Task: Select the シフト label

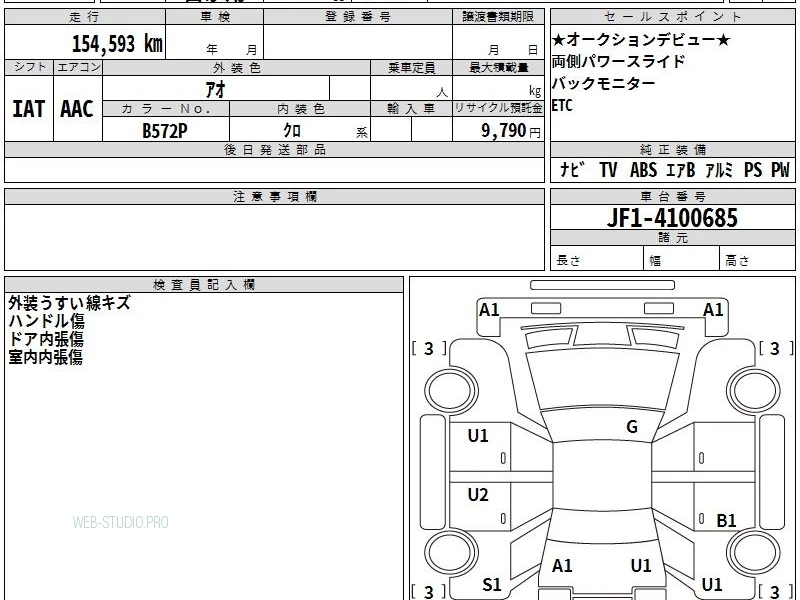Action: click(x=30, y=67)
